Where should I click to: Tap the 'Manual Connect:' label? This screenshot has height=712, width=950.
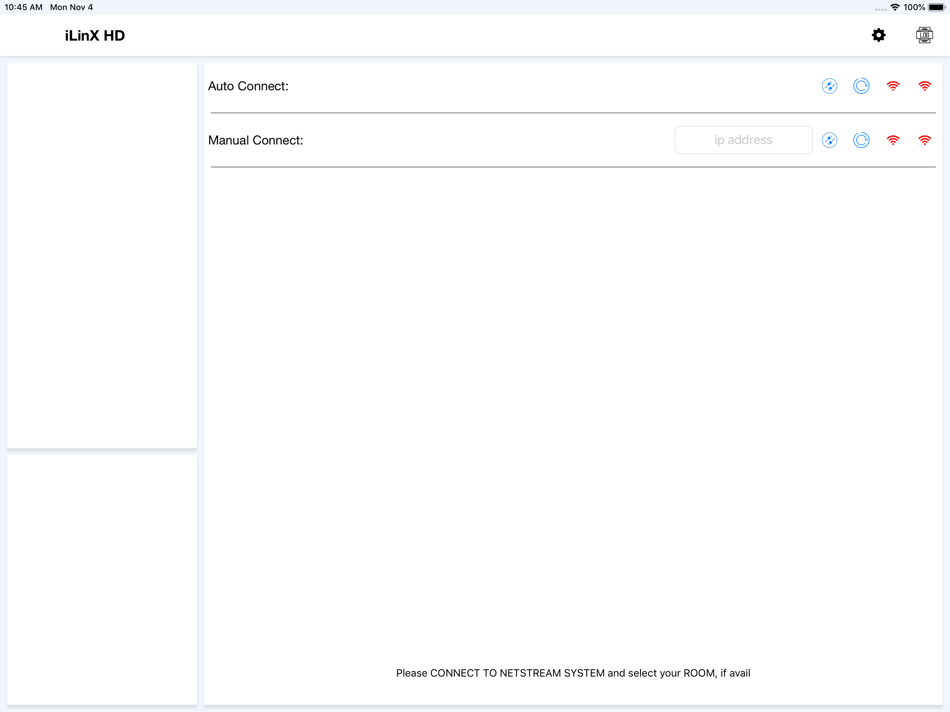256,140
